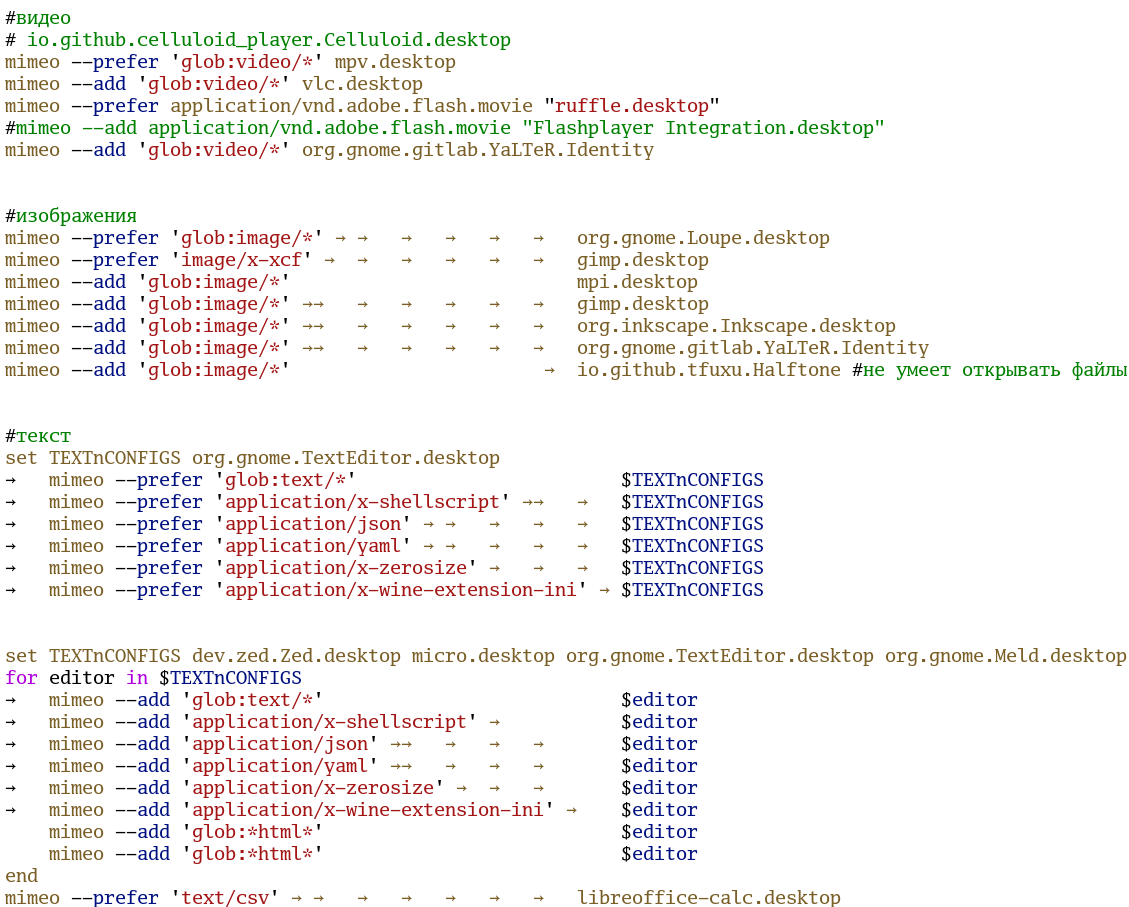This screenshot has width=1129, height=907.
Task: Click 'application/x-shellscript' in the --add line
Action: pos(329,722)
